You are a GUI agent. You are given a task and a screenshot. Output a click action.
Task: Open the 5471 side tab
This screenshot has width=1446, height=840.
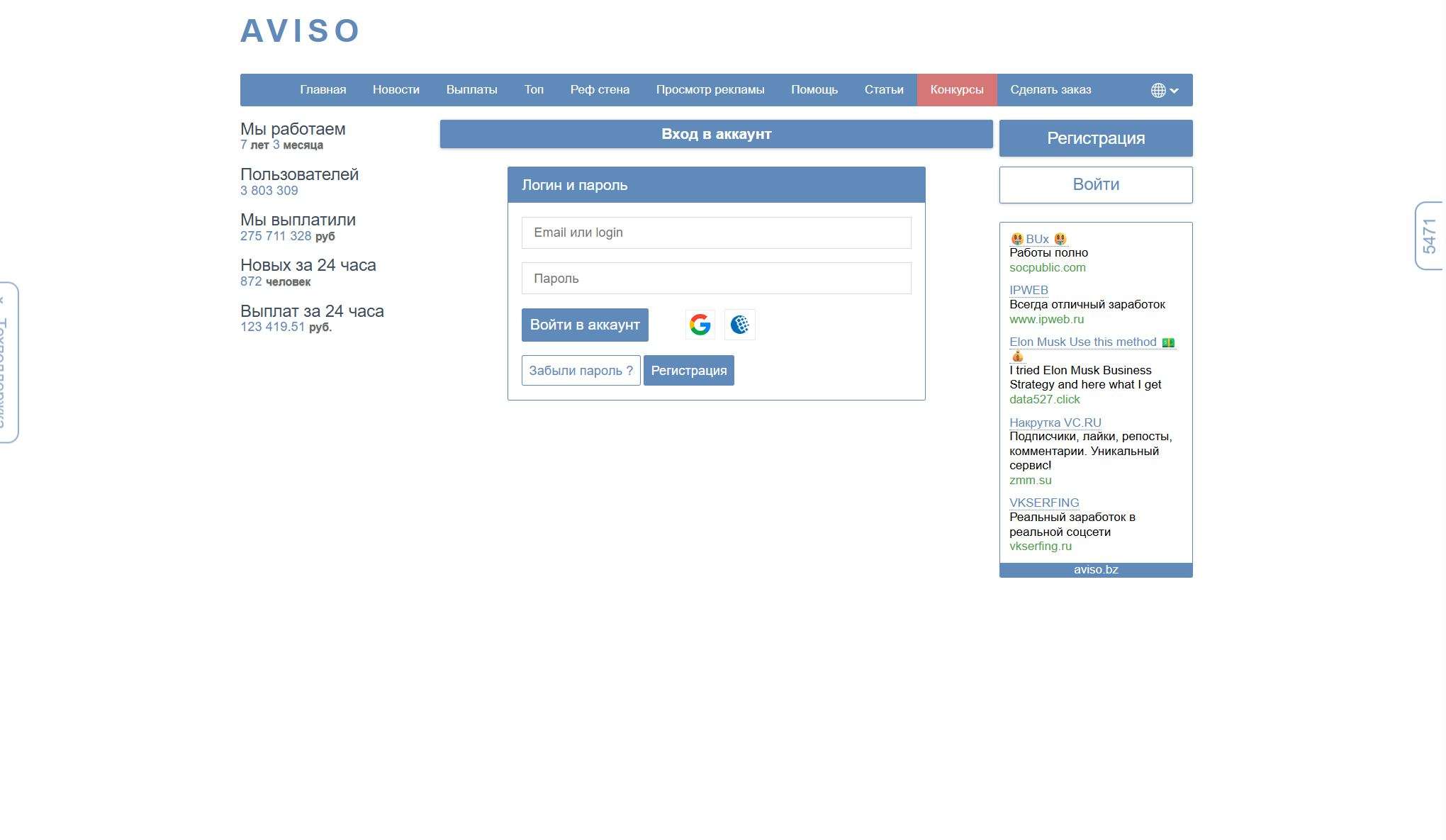click(x=1429, y=236)
